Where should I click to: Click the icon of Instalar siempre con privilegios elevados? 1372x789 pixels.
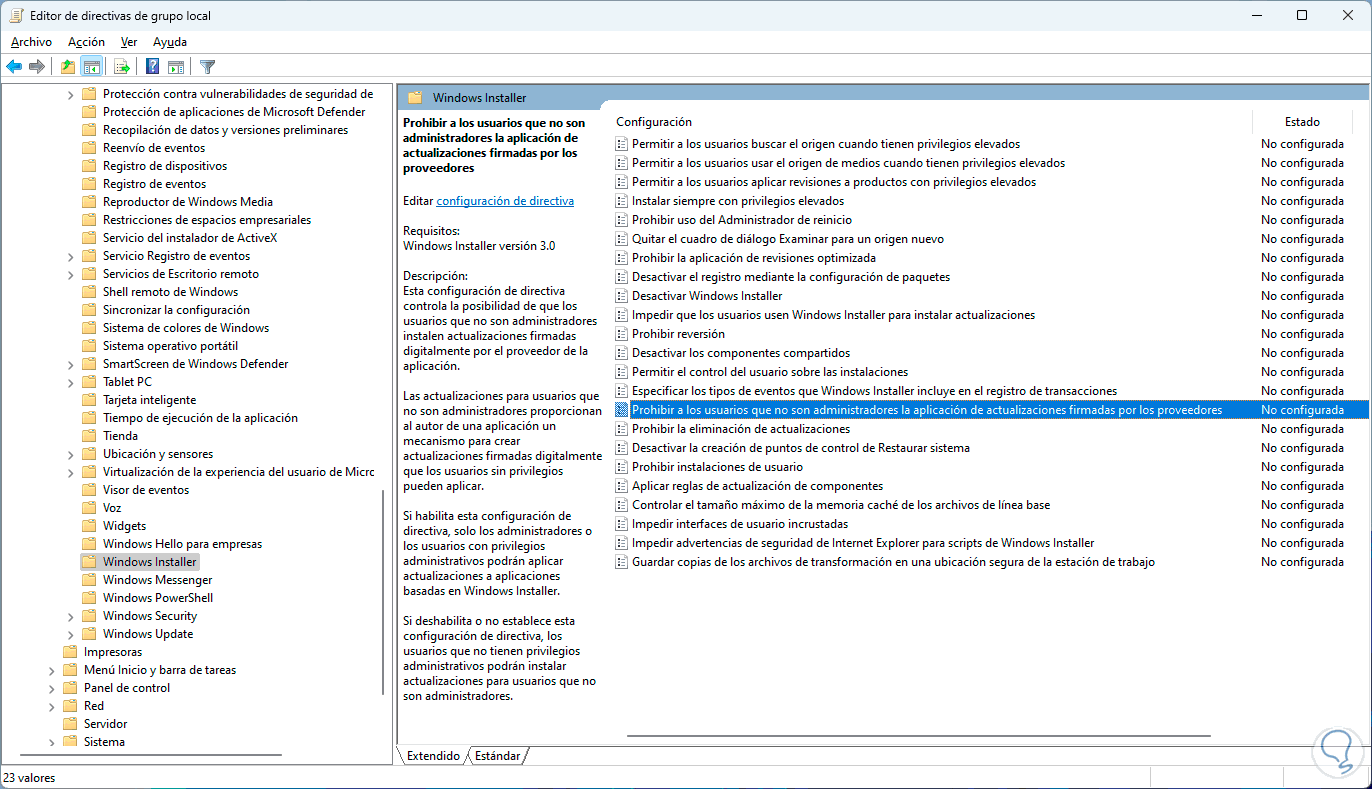tap(621, 201)
